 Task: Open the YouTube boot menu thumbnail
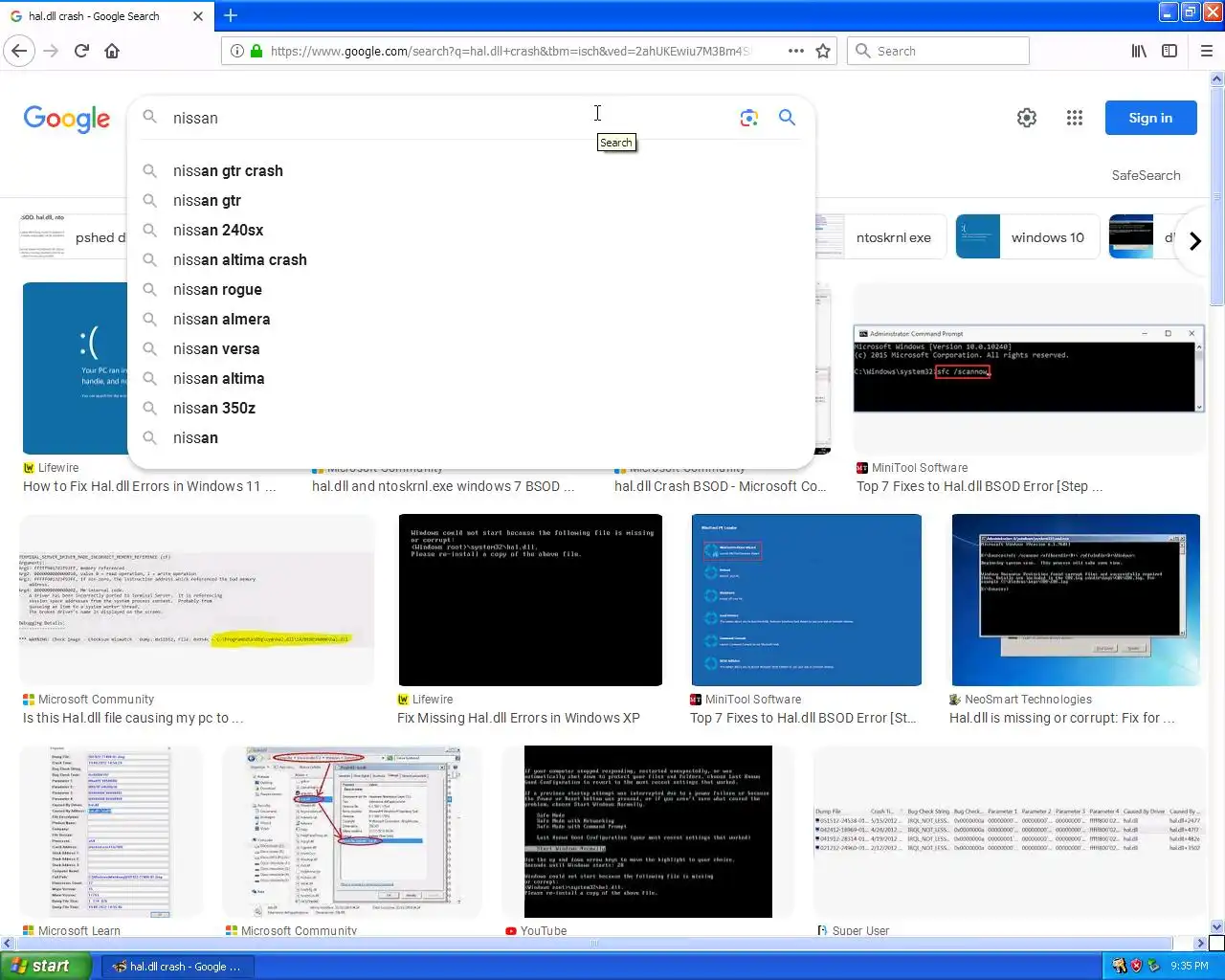648,832
